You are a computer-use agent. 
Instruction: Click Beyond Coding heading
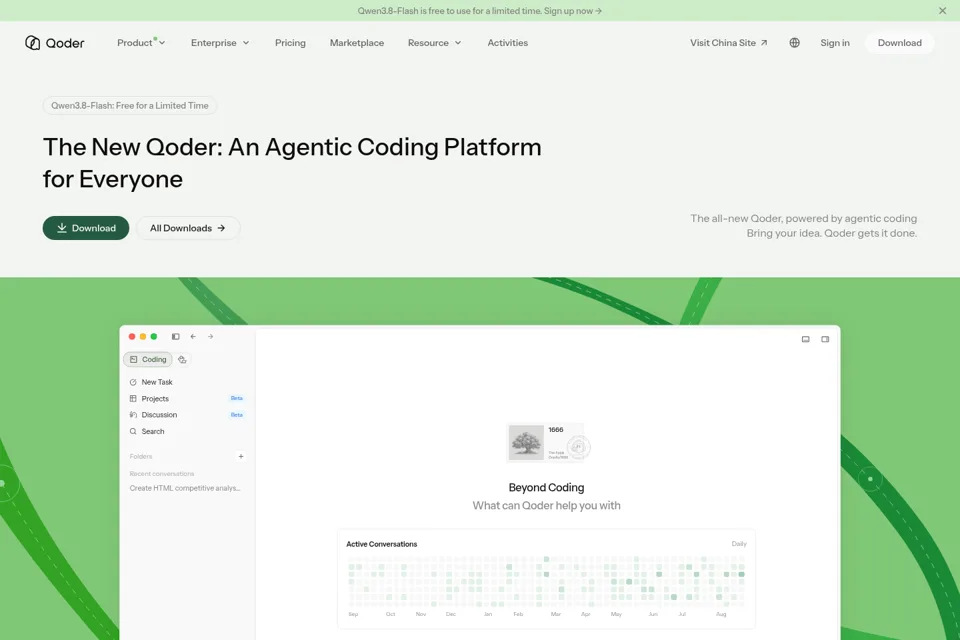pos(546,488)
